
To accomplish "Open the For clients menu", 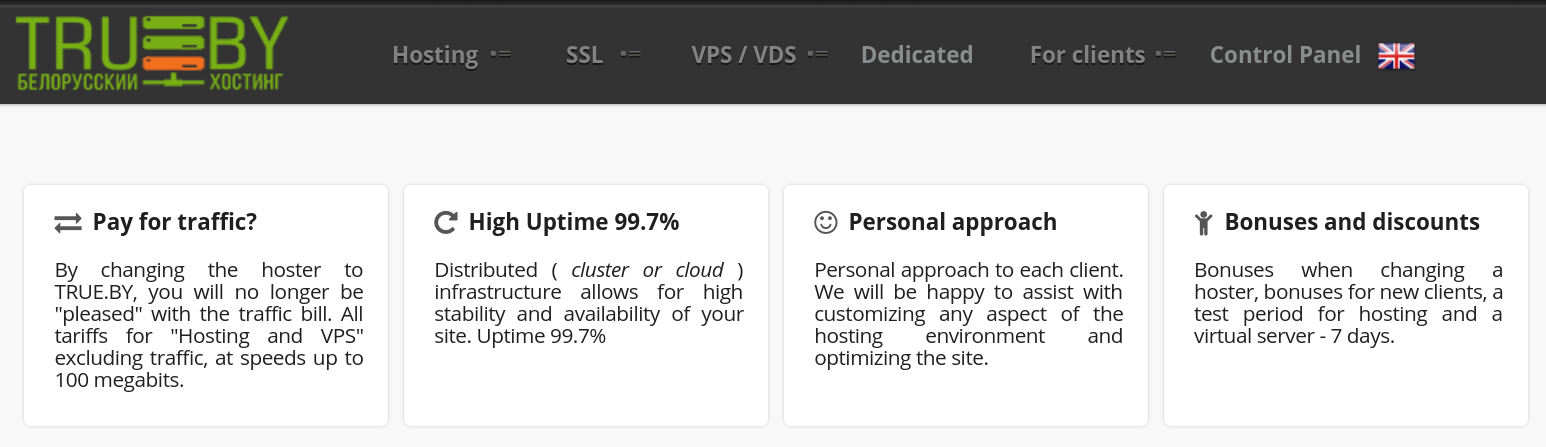I will pos(1087,55).
